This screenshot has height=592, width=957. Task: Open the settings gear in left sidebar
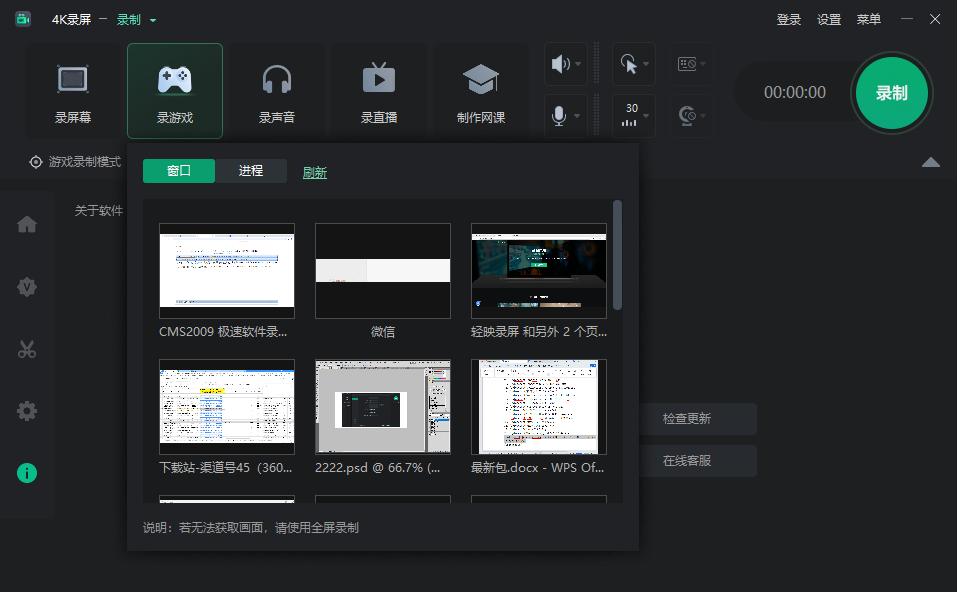pyautogui.click(x=27, y=410)
